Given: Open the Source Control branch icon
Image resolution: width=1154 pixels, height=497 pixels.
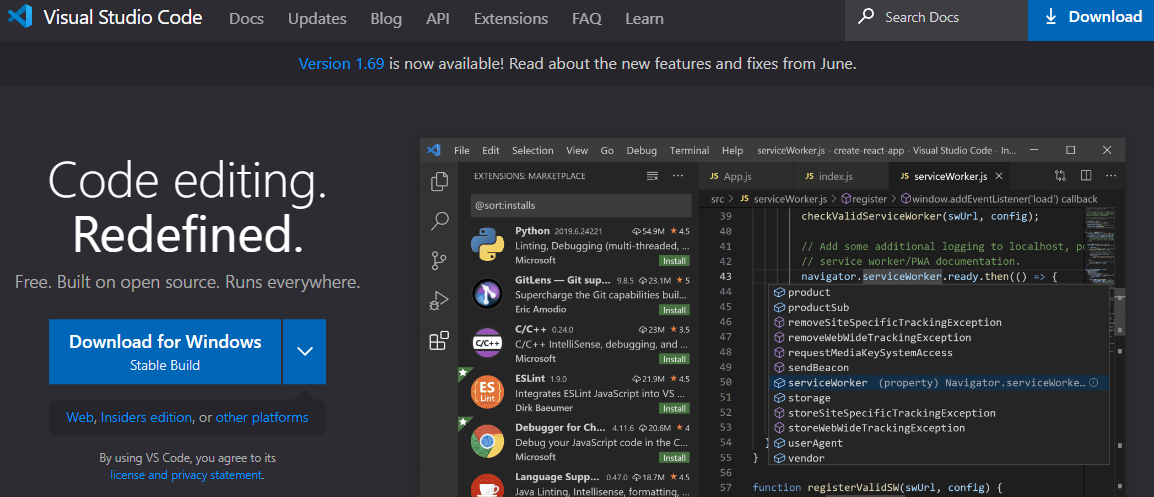Looking at the screenshot, I should coord(438,261).
